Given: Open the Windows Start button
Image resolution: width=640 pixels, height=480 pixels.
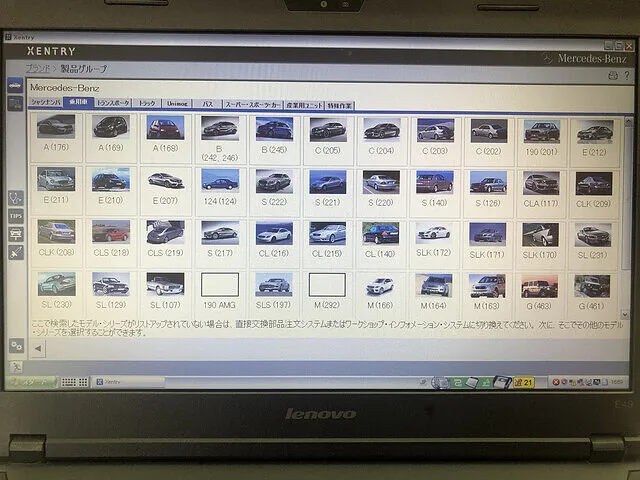Looking at the screenshot, I should [31, 382].
